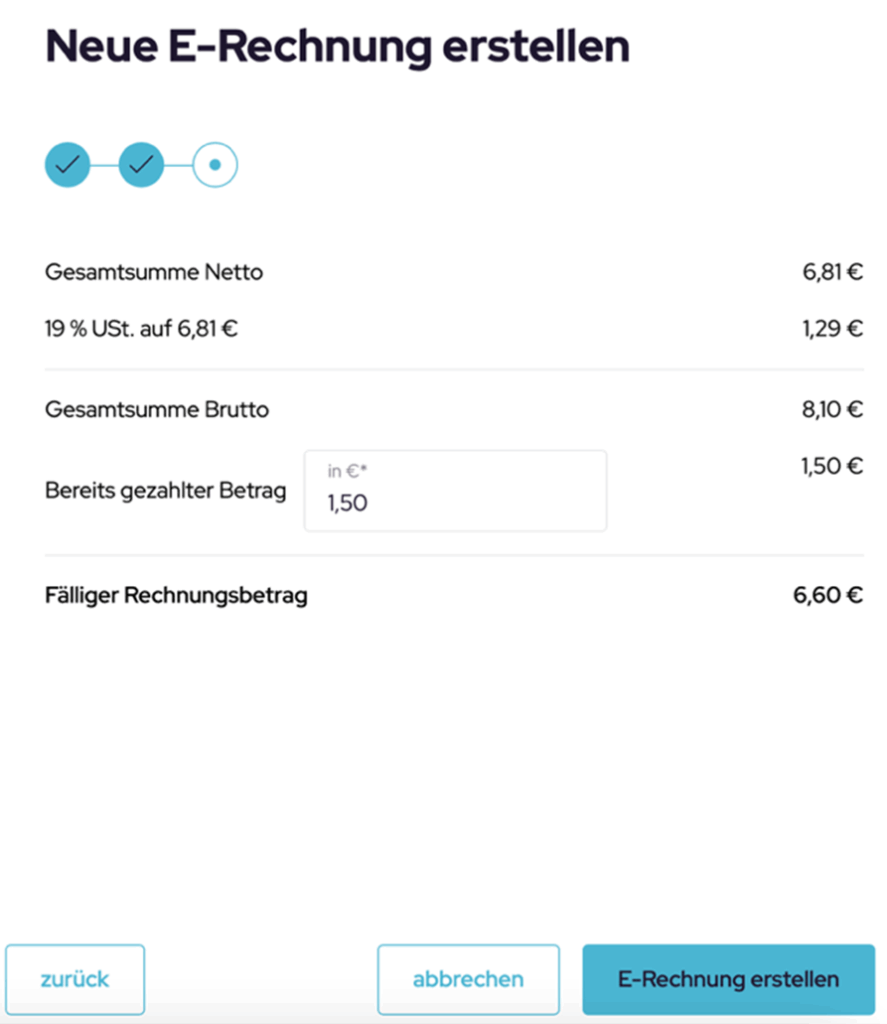Focus the 'in €' paid amount field
This screenshot has height=1024, width=887.
[455, 490]
